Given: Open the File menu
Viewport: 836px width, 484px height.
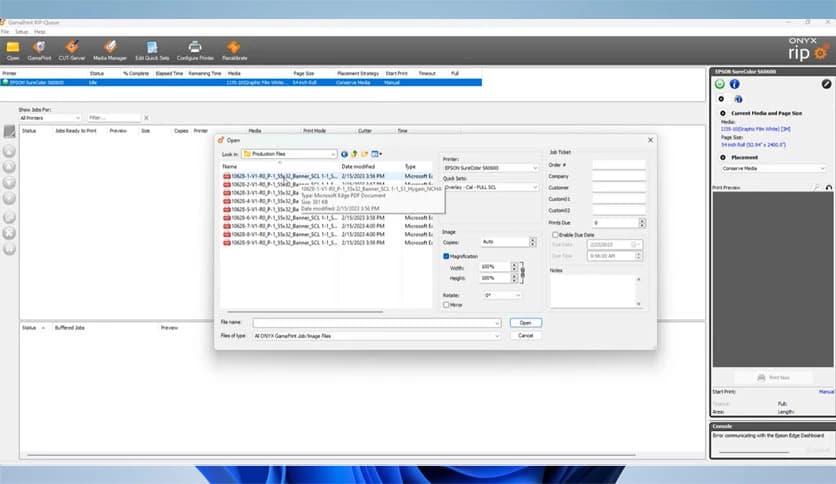Looking at the screenshot, I should click(5, 32).
